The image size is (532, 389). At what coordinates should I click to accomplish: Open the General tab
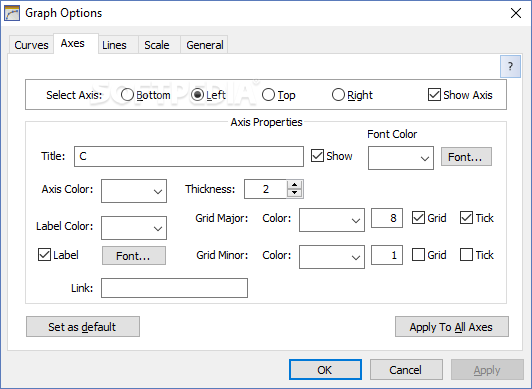click(205, 45)
